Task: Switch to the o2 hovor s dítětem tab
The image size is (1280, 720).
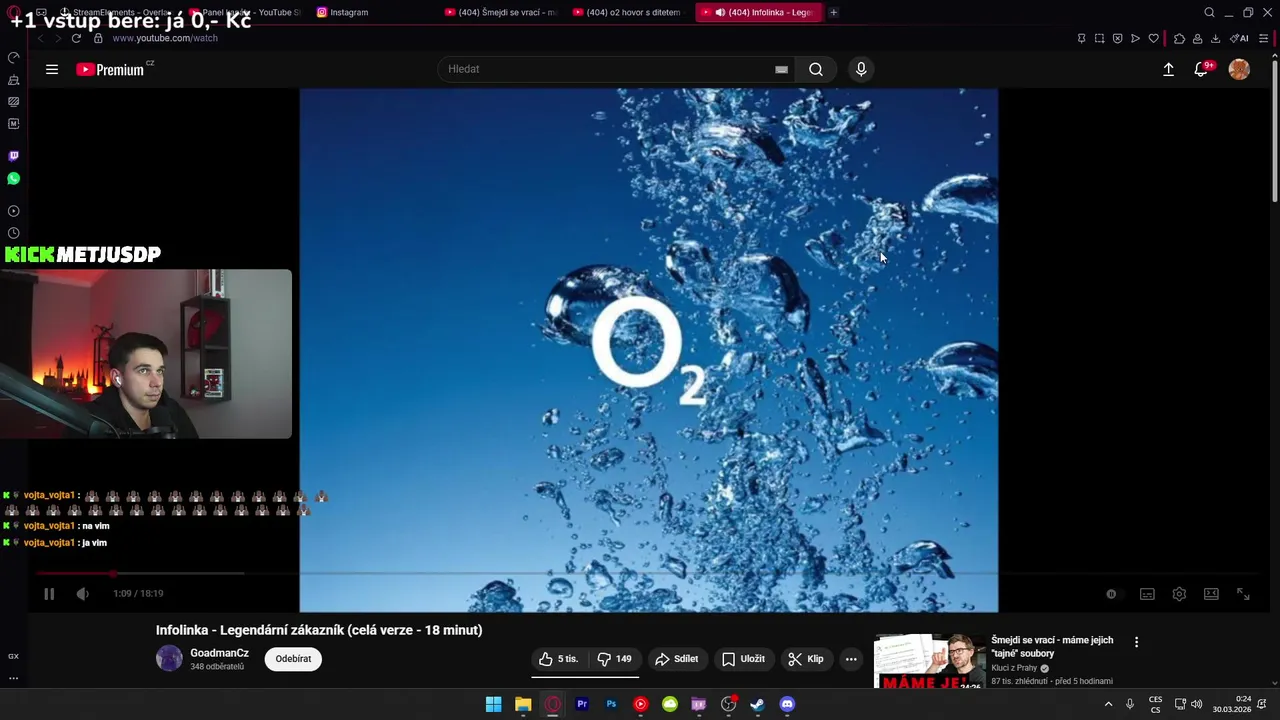Action: click(630, 12)
